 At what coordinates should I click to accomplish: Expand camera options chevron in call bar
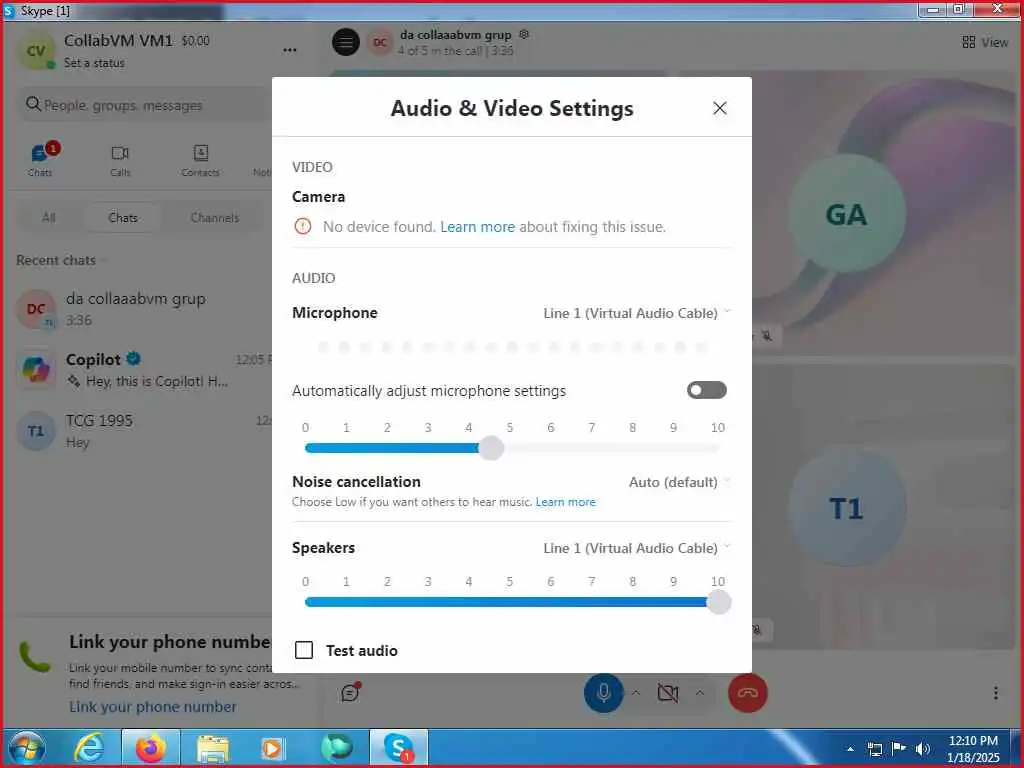point(699,692)
